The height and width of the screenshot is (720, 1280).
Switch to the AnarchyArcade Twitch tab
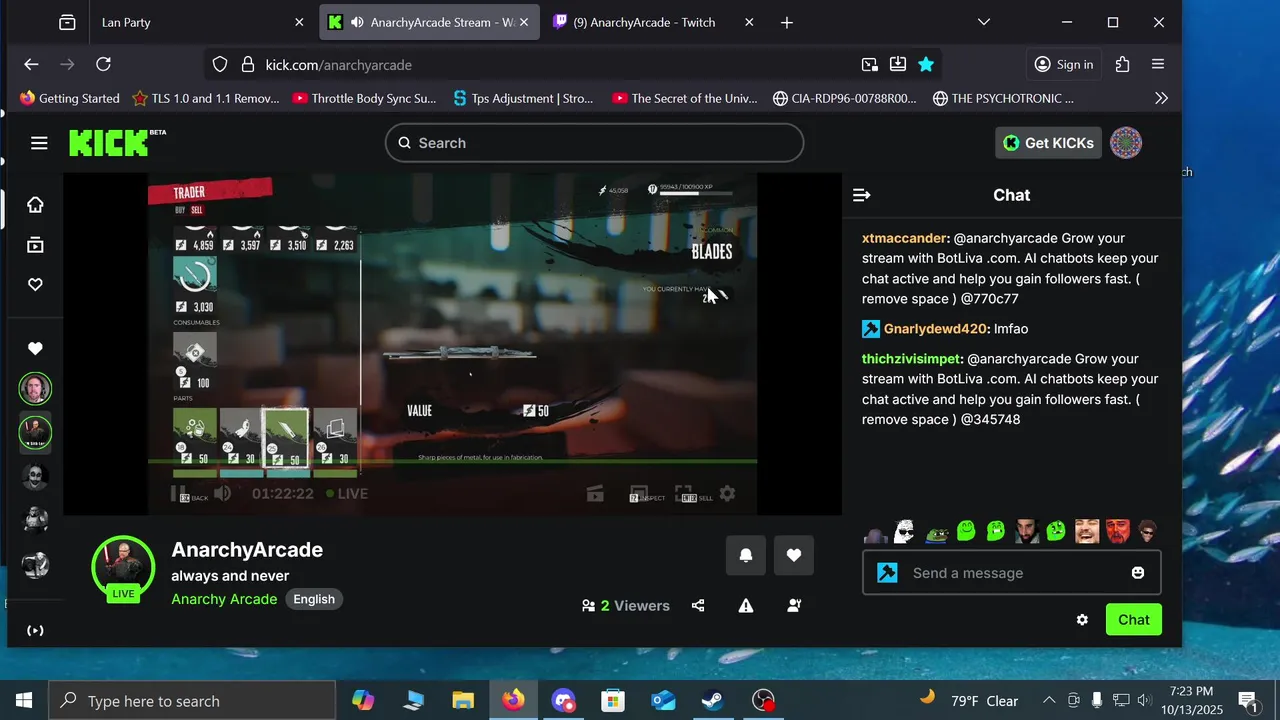point(654,22)
